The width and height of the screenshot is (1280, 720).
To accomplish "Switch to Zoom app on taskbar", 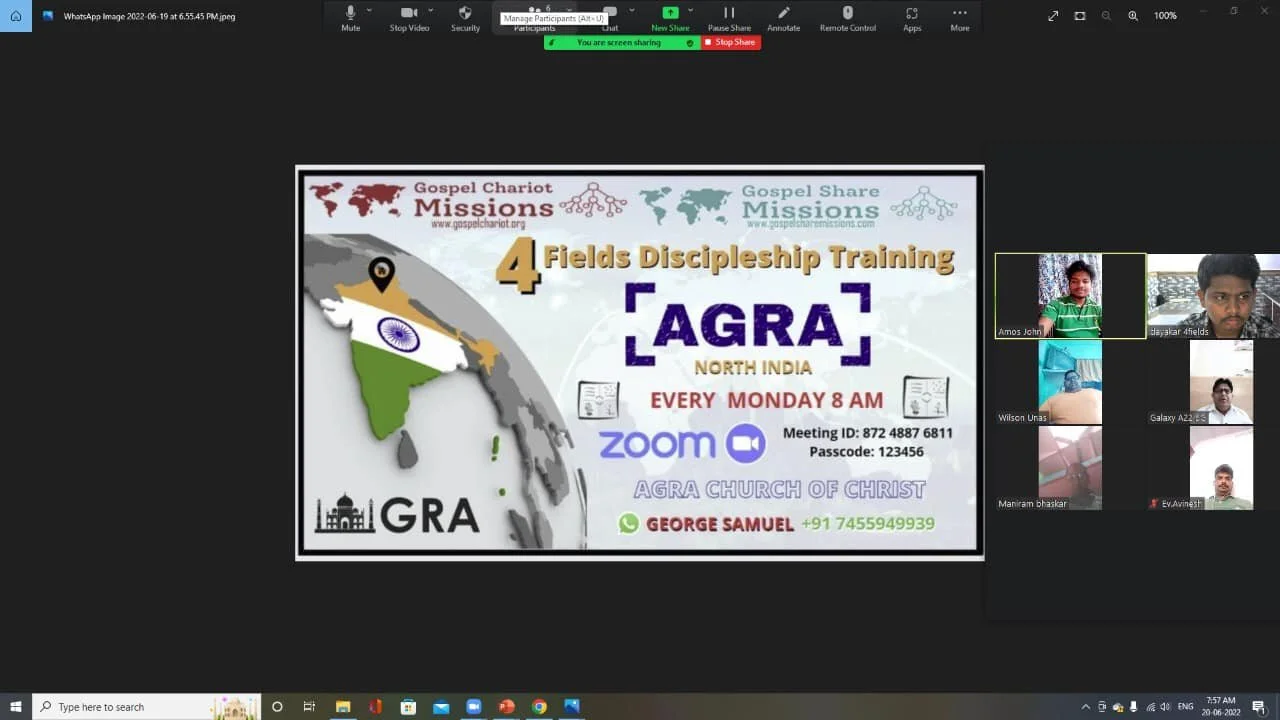I will pos(474,706).
